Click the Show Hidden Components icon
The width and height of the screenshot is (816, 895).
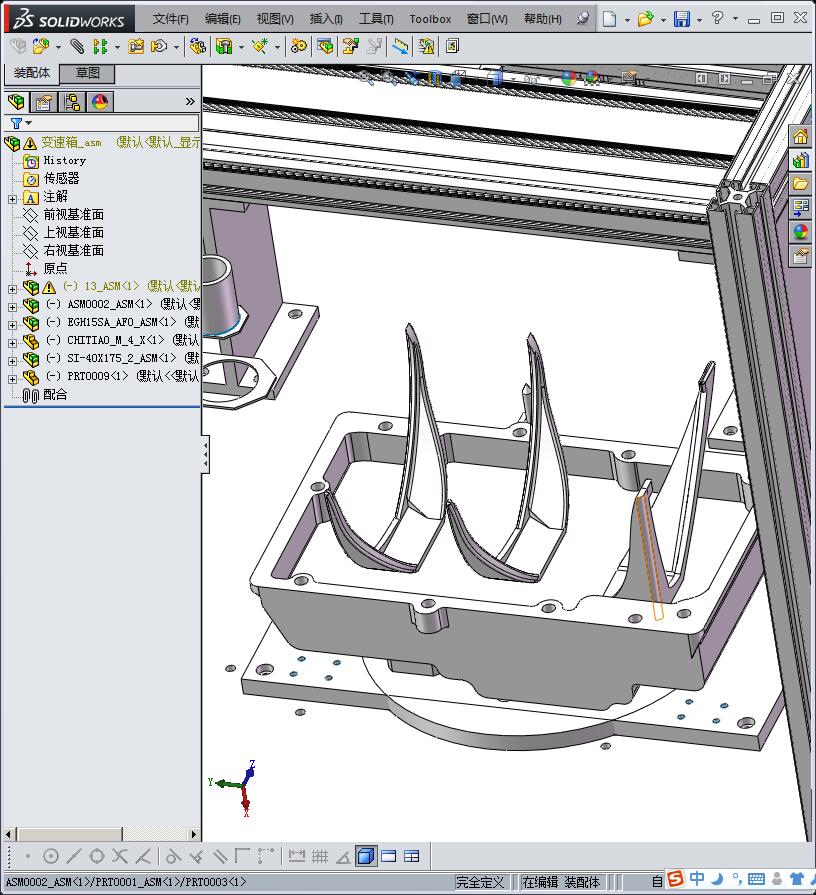[x=198, y=46]
